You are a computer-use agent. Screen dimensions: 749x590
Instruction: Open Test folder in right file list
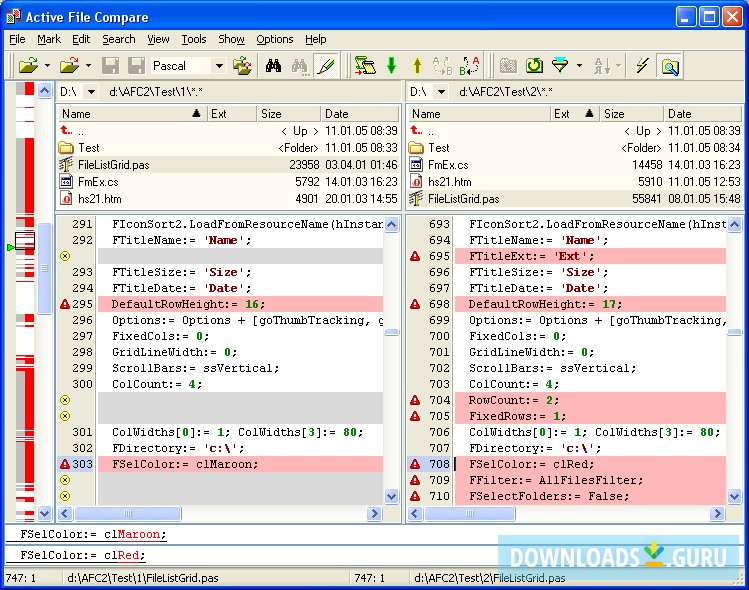[x=575, y=148]
